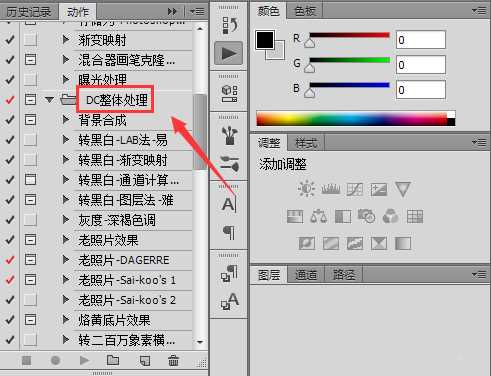This screenshot has height=376, width=491.
Task: Expand the 渐变映射 action
Action: coord(66,40)
